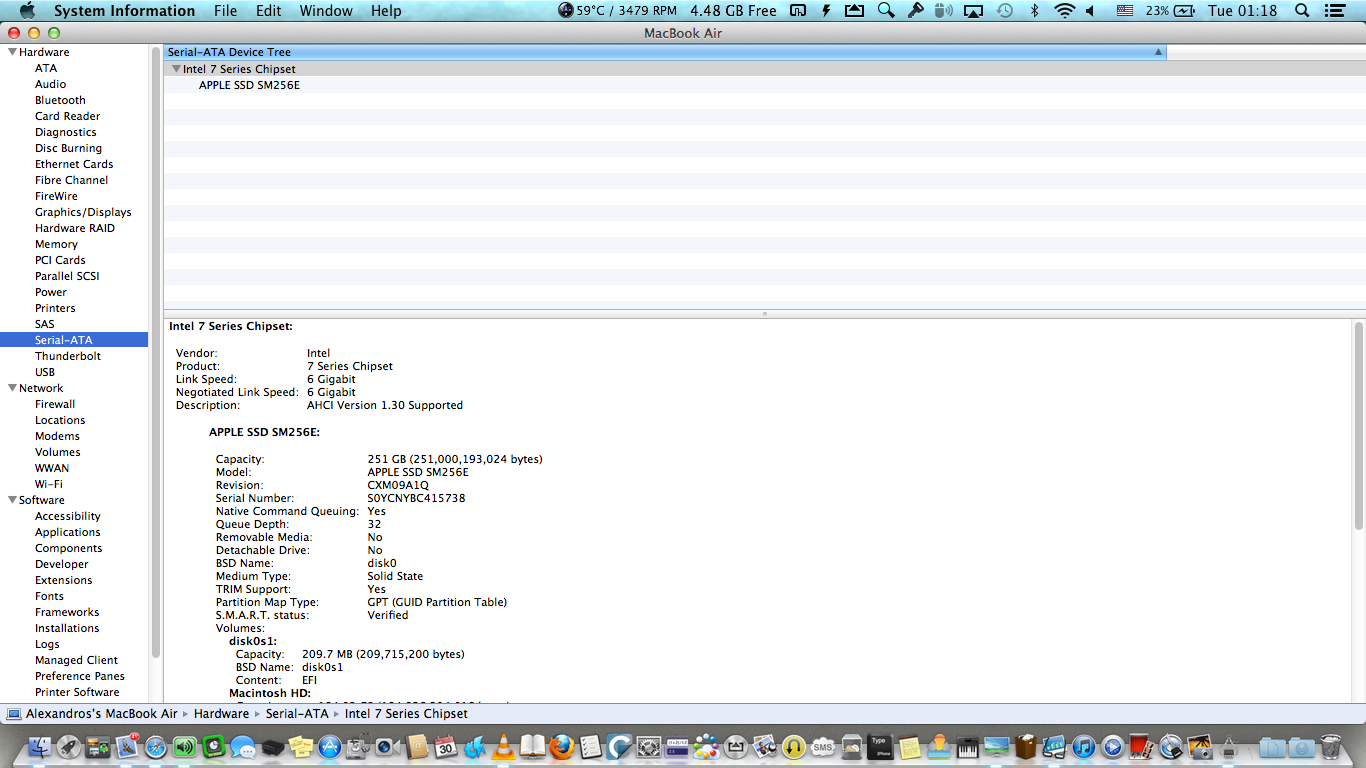Launch VLC traffic cone icon in Dock
This screenshot has width=1366, height=768.
point(504,747)
